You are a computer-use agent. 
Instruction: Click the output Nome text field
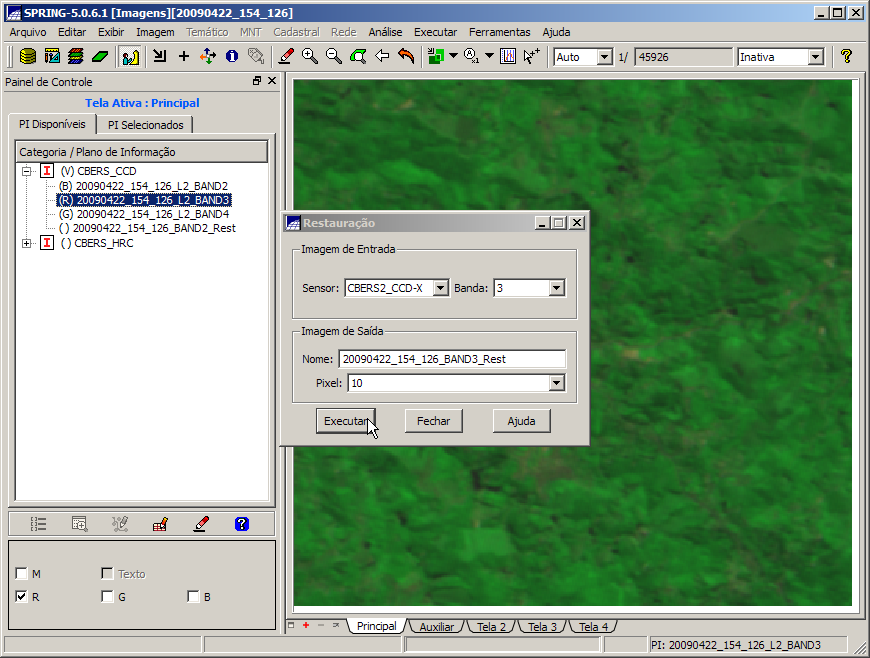coord(452,359)
